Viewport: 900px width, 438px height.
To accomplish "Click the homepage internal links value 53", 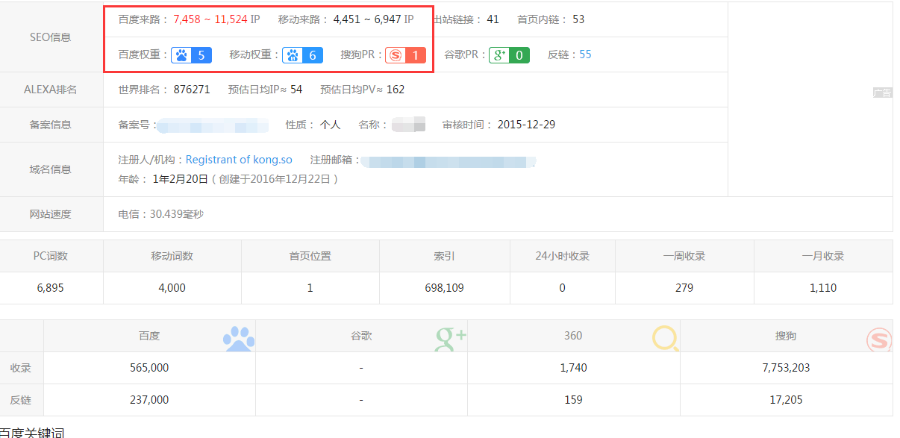I will [x=578, y=20].
